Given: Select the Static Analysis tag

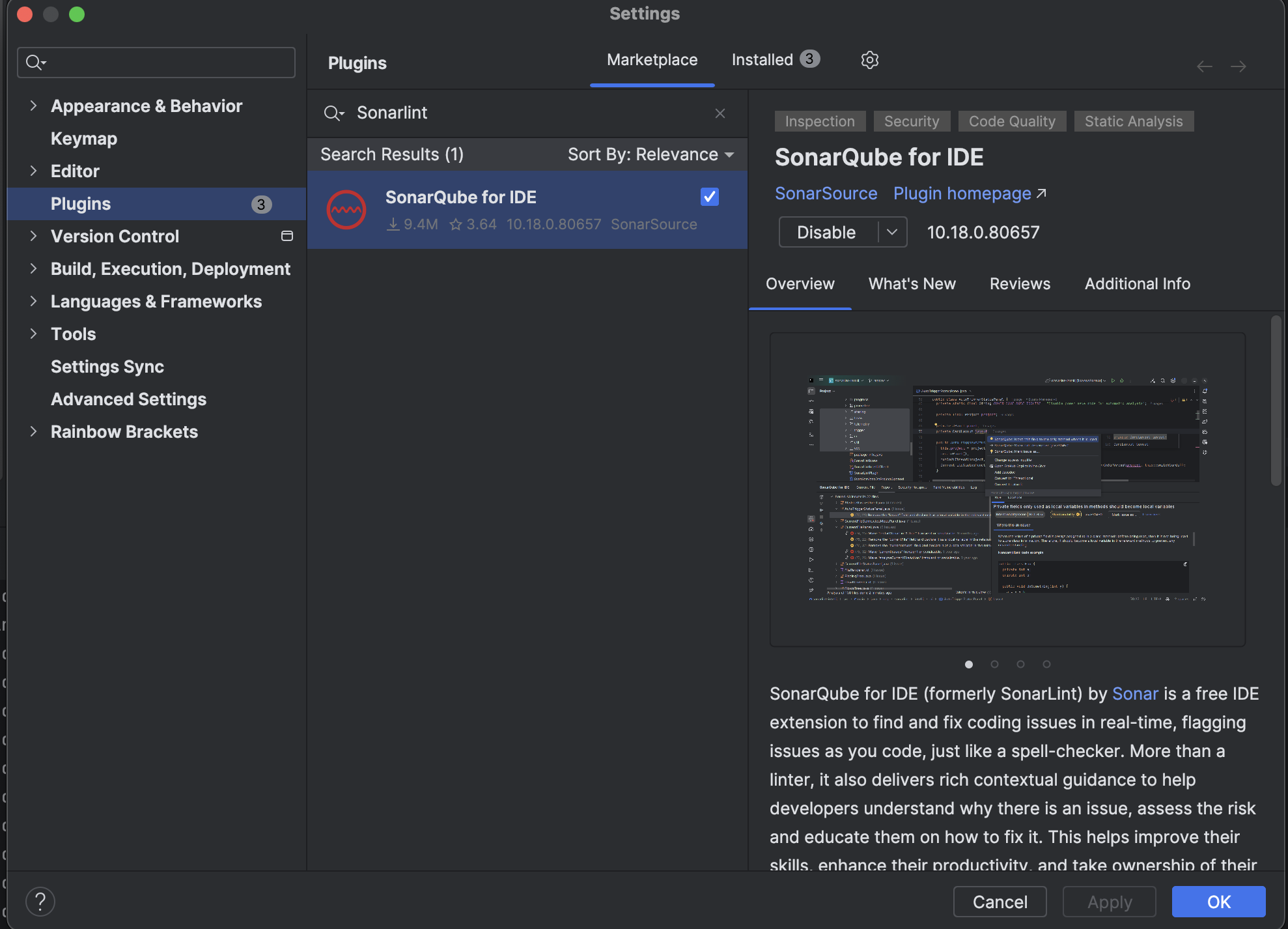Looking at the screenshot, I should 1133,121.
